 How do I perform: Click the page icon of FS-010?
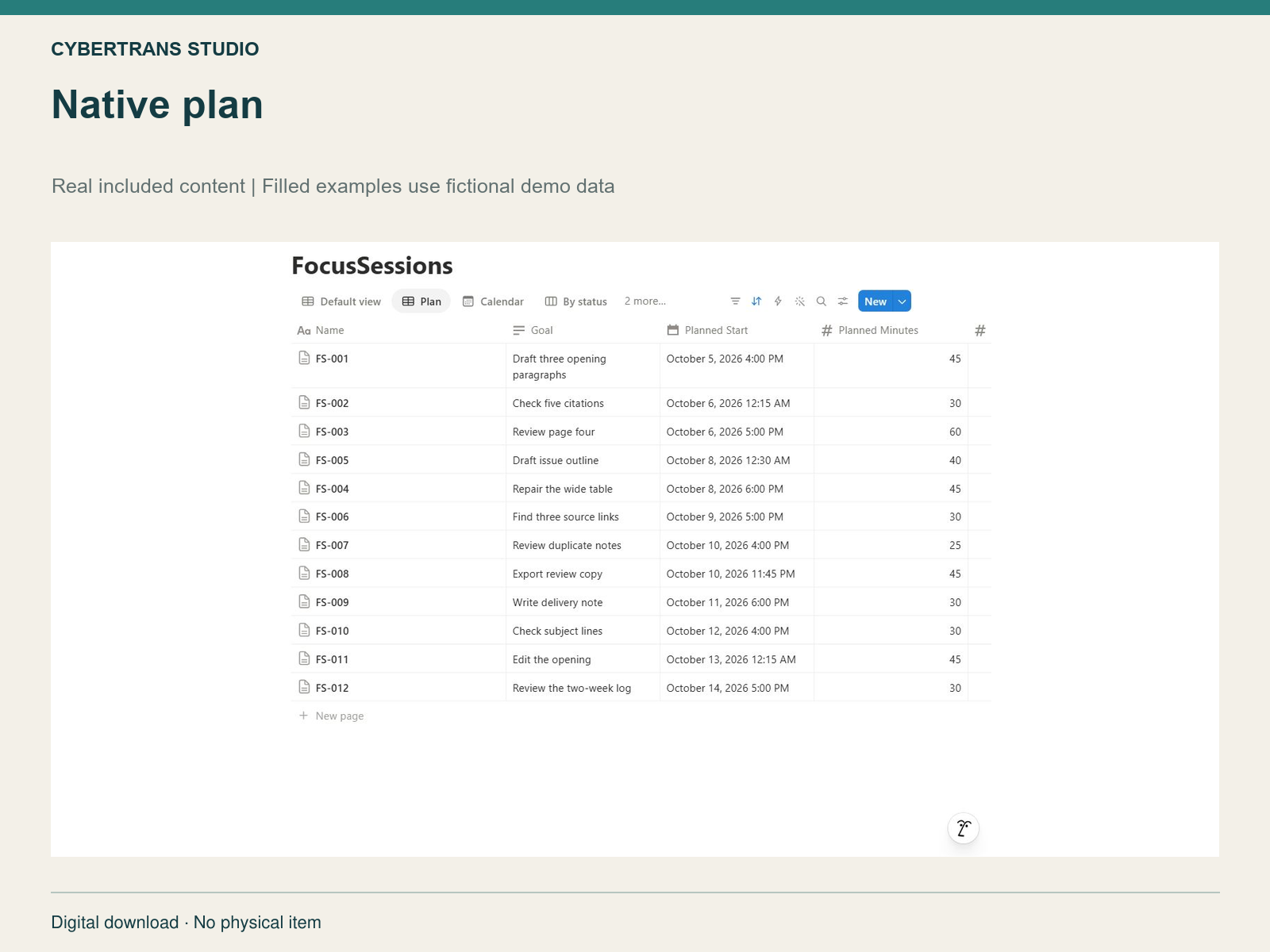[x=304, y=630]
